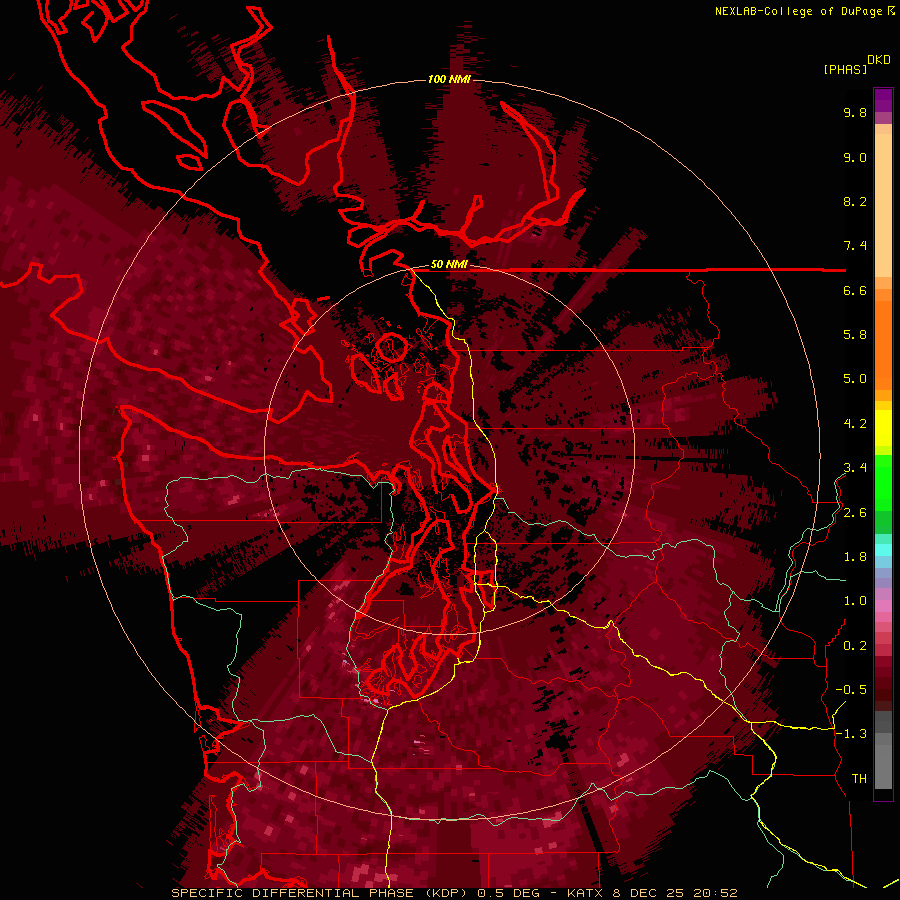The width and height of the screenshot is (900, 900).
Task: Pick the yellow segment of the color scale
Action: click(x=883, y=428)
